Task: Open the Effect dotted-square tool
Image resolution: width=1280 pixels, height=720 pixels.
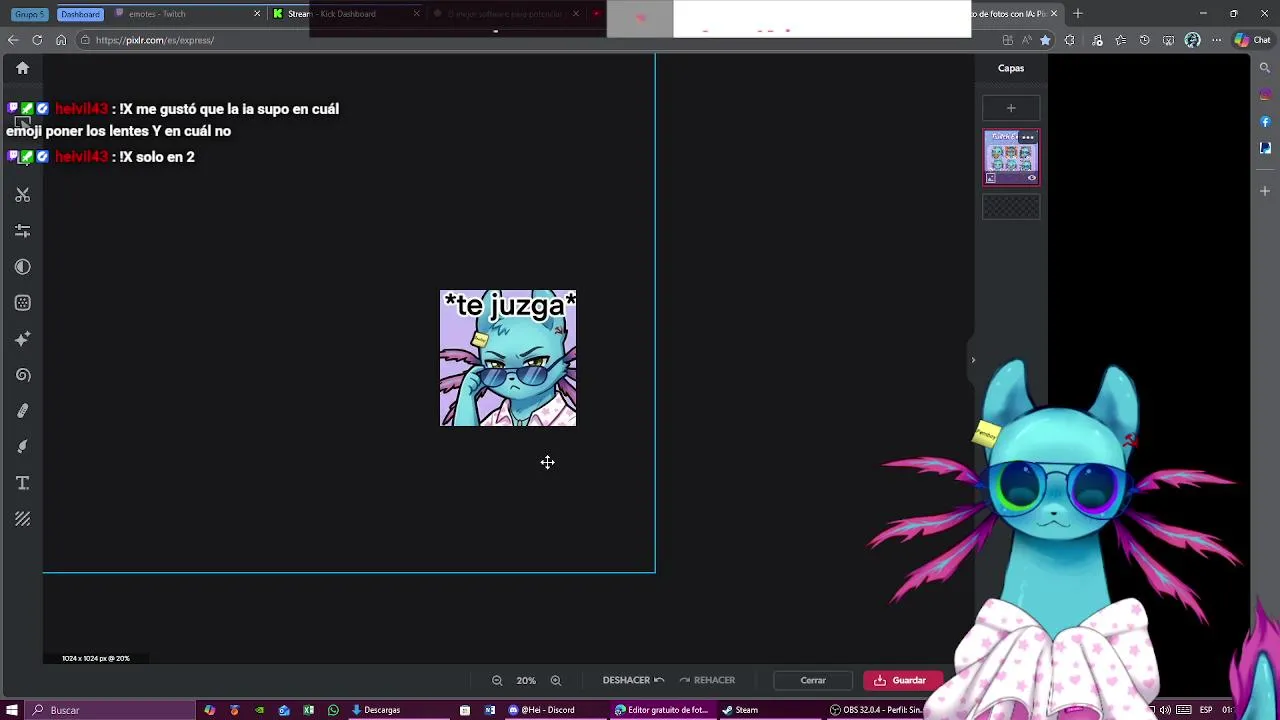Action: coord(22,303)
